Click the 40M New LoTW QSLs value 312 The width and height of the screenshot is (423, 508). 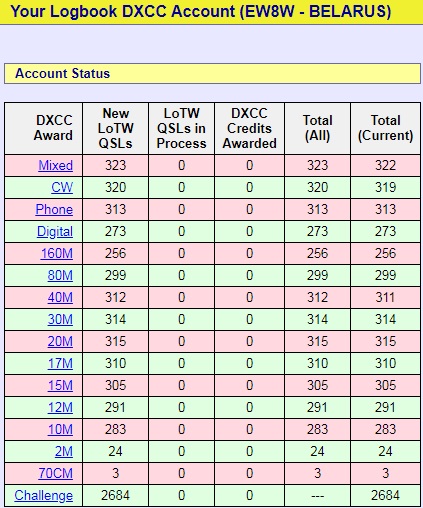(x=115, y=297)
